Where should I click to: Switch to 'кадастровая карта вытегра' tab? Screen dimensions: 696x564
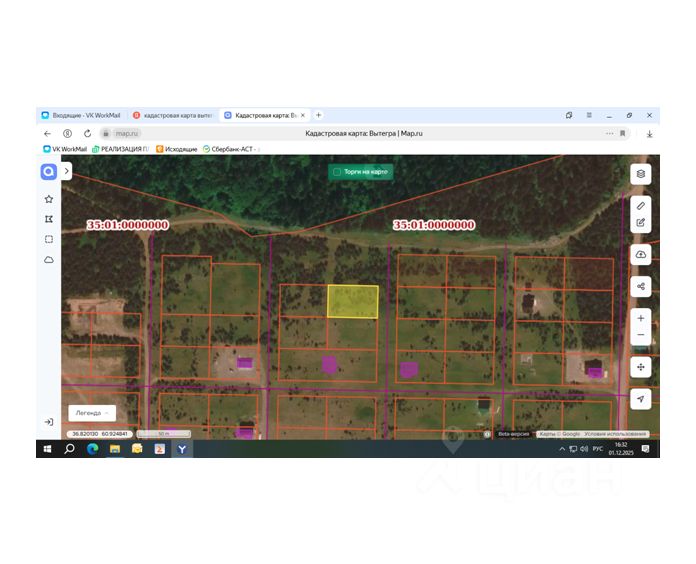[x=173, y=115]
